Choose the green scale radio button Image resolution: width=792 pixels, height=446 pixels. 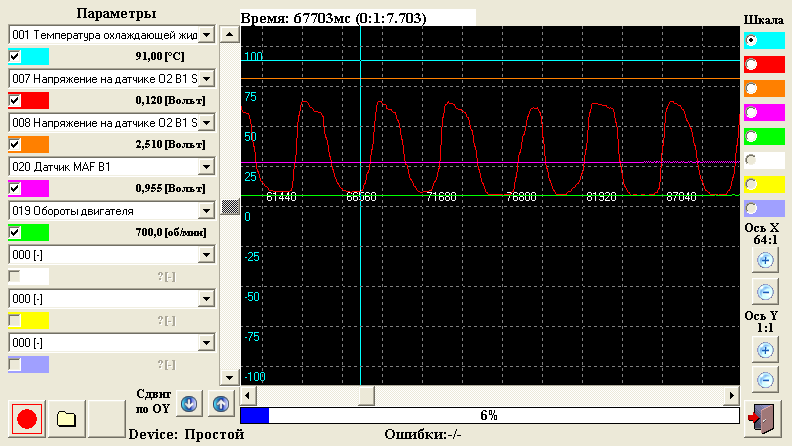pos(751,136)
